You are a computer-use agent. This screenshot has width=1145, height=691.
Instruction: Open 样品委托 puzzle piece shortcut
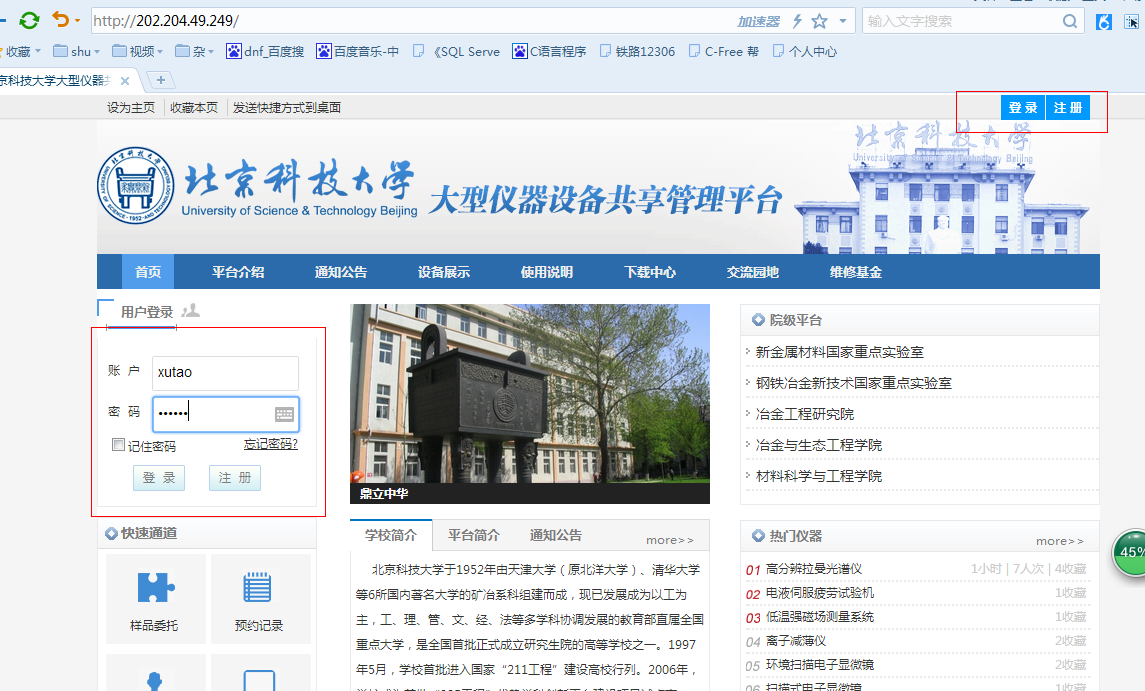(155, 588)
